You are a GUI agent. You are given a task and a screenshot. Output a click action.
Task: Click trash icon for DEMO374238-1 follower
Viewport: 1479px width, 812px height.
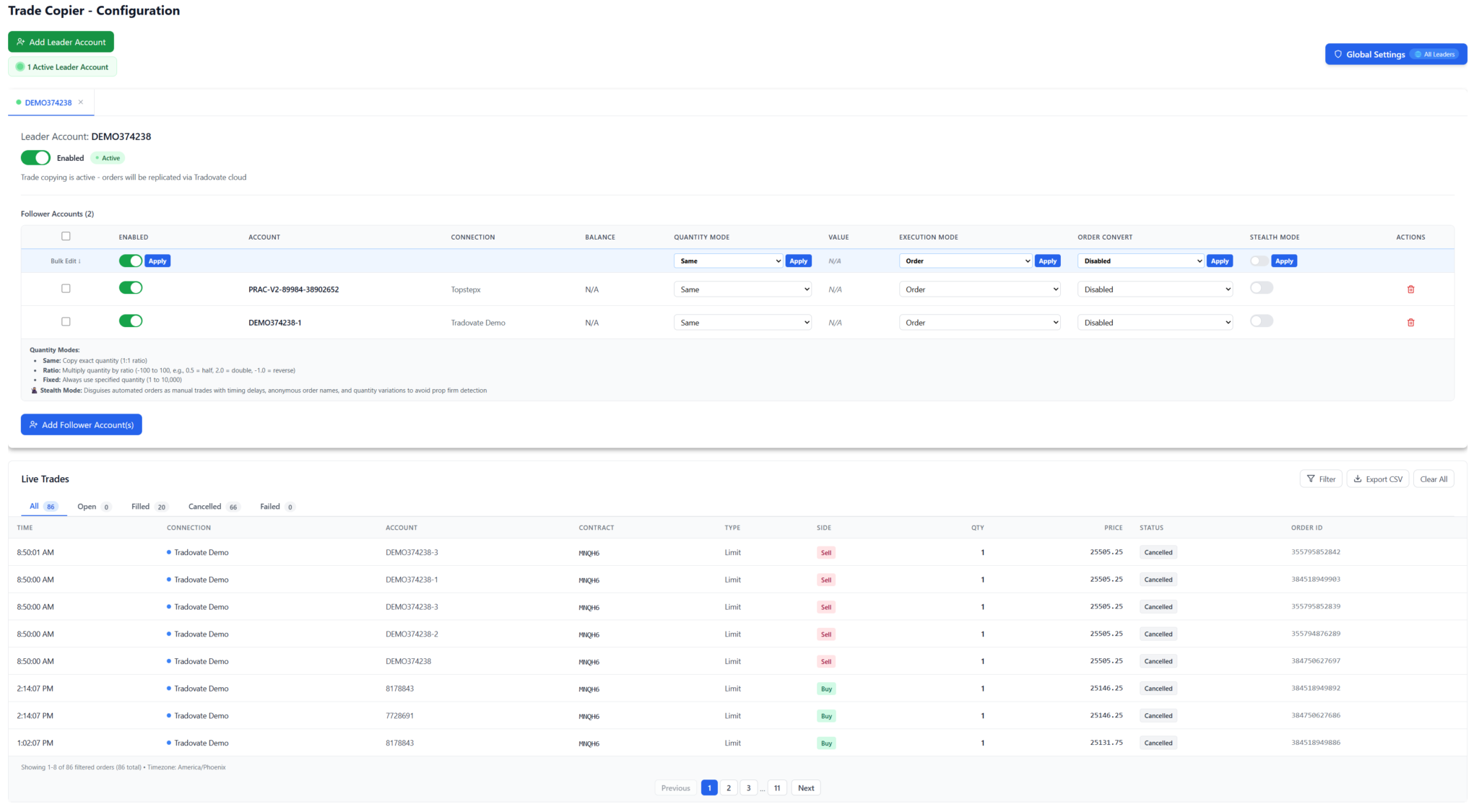(1410, 323)
